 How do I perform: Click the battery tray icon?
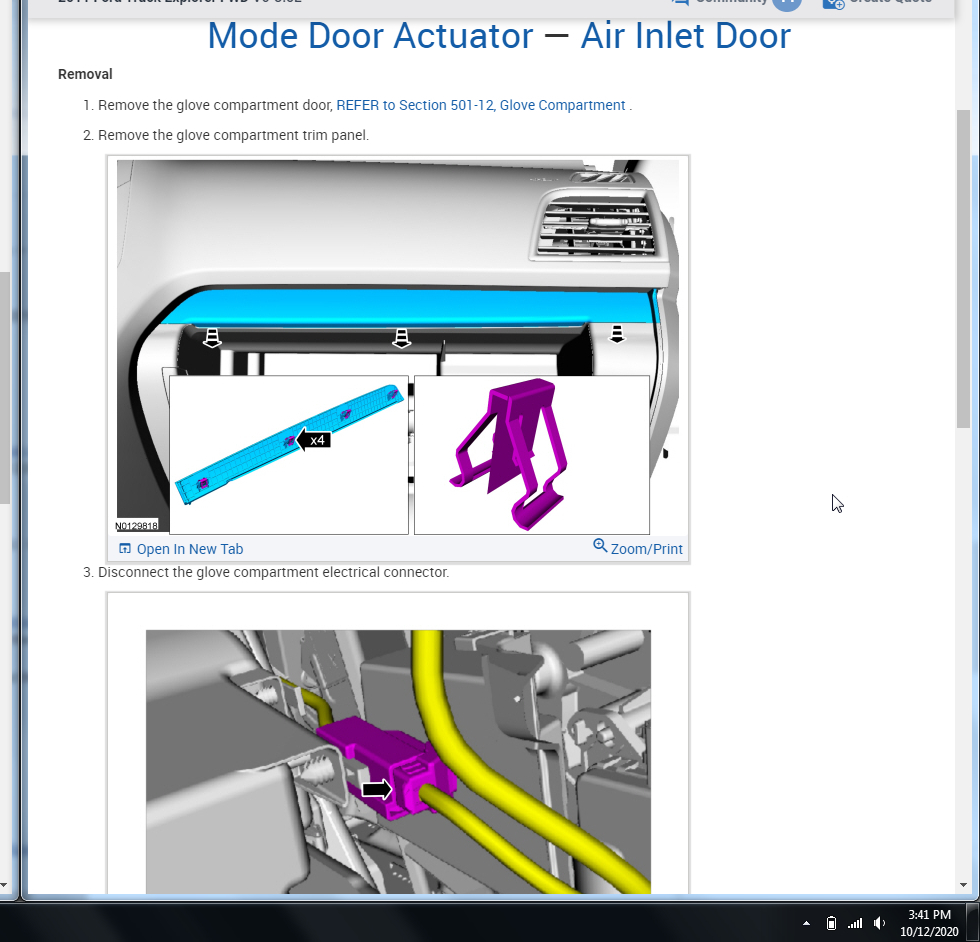tap(831, 923)
